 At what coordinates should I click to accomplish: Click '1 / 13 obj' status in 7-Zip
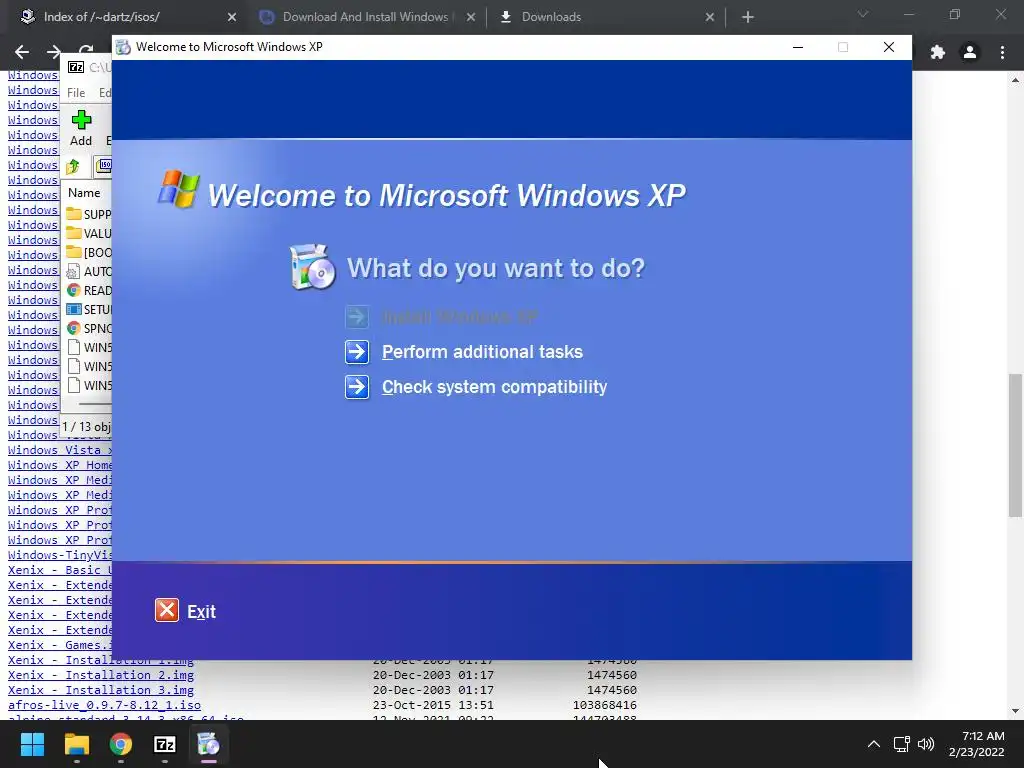pos(86,426)
